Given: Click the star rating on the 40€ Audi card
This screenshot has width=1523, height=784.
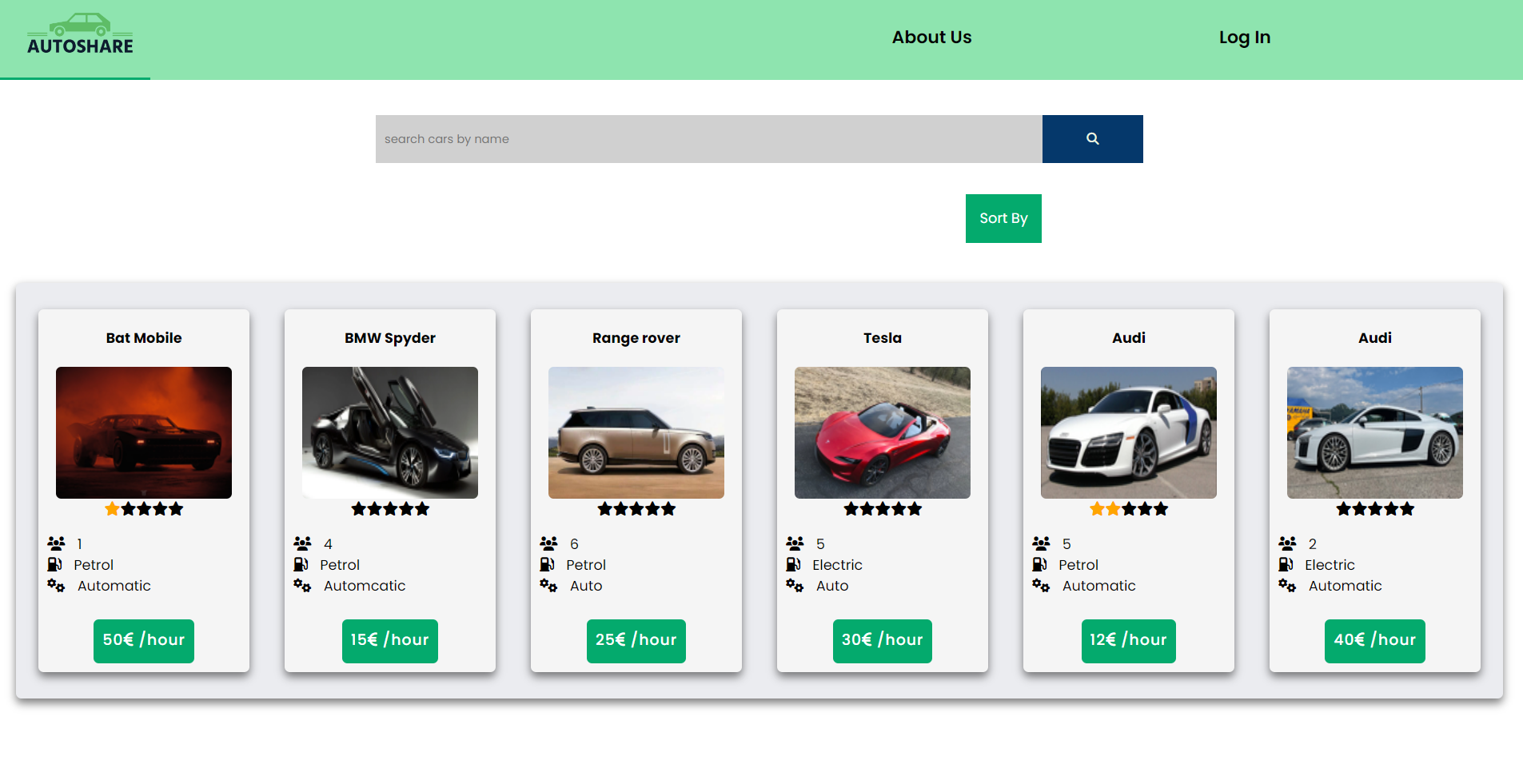Looking at the screenshot, I should pos(1375,509).
